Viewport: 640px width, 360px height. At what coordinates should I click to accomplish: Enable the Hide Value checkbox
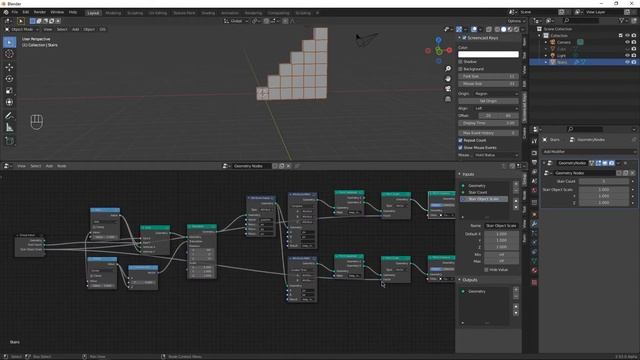486,270
